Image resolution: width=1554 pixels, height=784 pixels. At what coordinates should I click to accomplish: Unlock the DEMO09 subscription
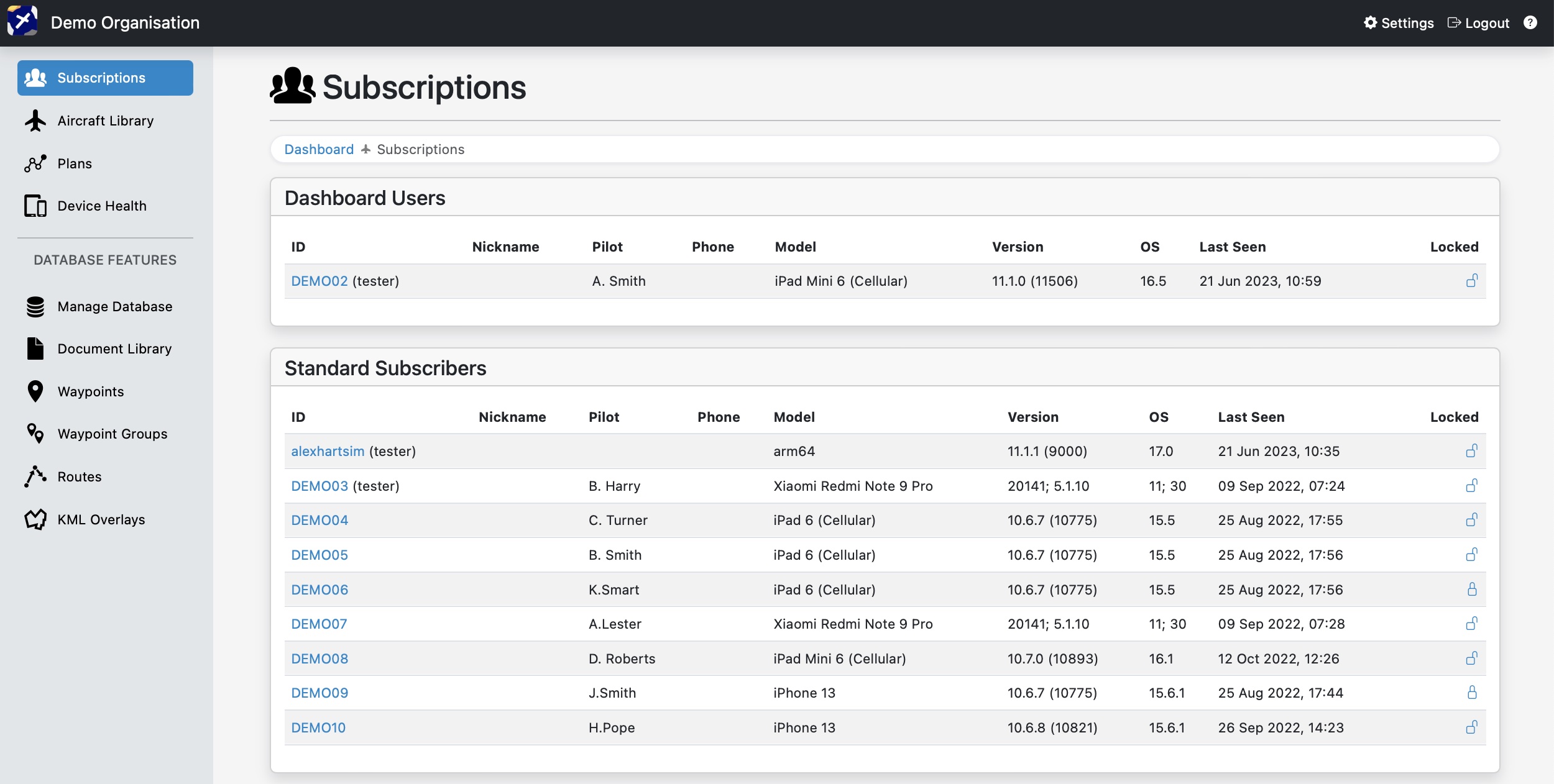click(x=1472, y=693)
